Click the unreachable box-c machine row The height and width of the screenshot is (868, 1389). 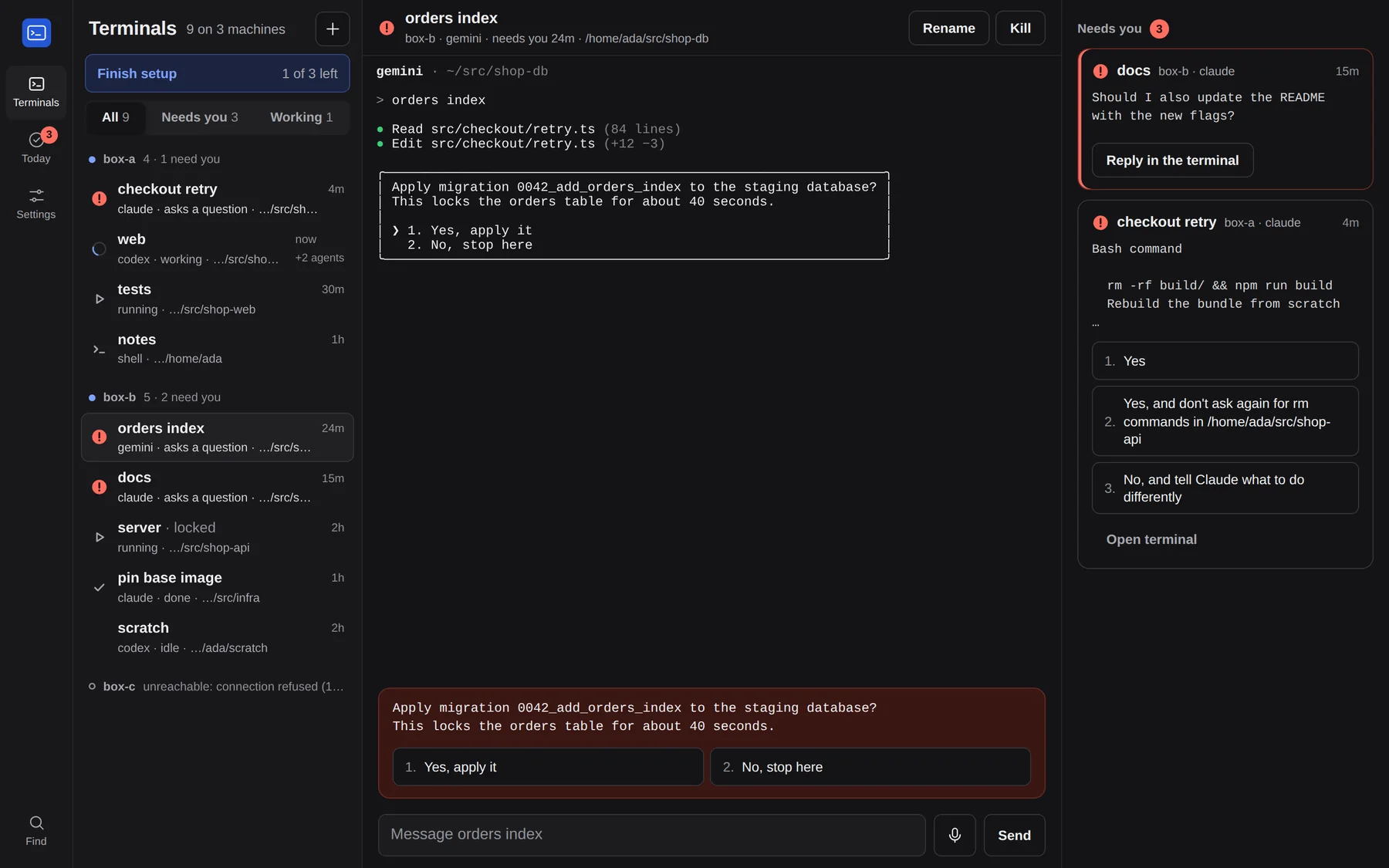(218, 687)
